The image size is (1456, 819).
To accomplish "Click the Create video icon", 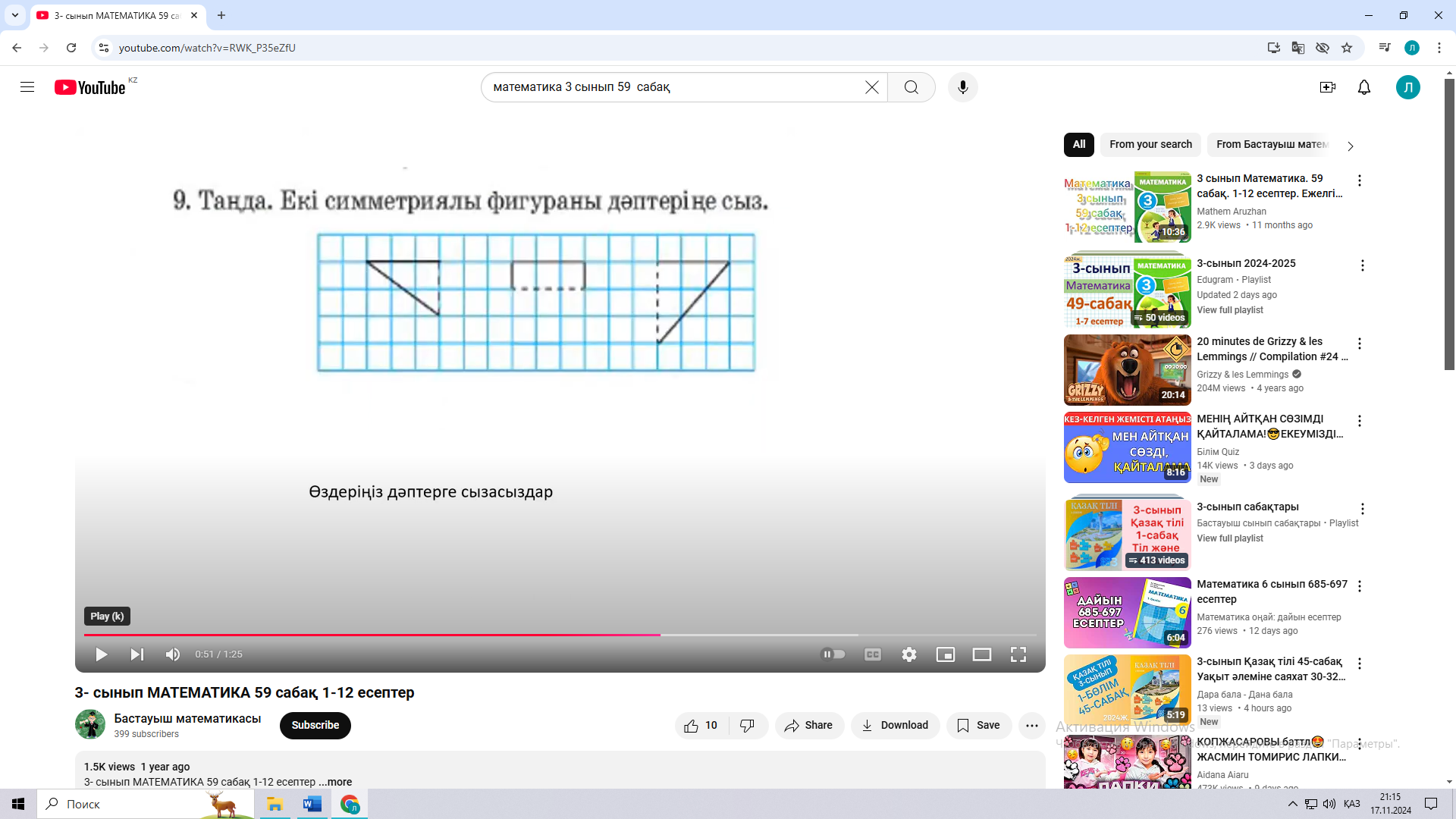I will point(1327,87).
